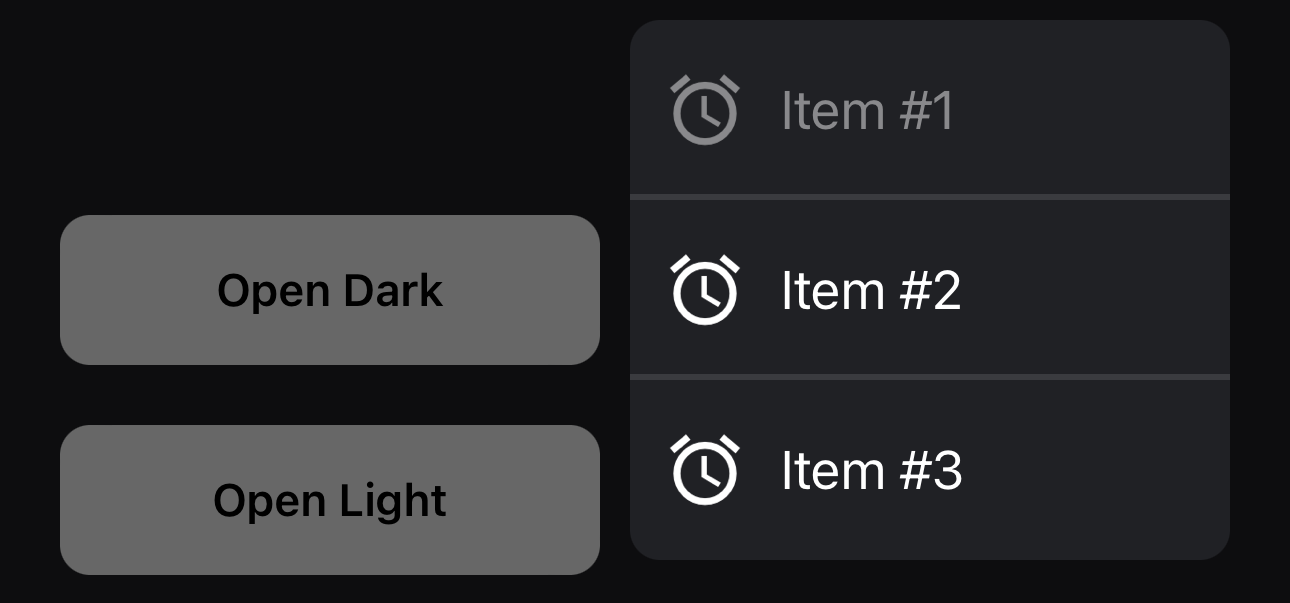
Task: Click the 'Item #3' text label
Action: tap(871, 470)
